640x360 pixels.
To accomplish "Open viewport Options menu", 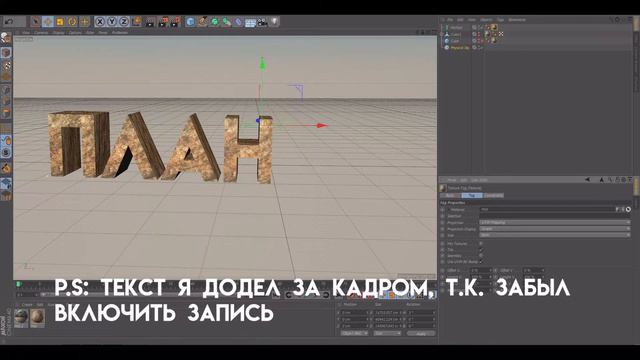I will click(75, 32).
